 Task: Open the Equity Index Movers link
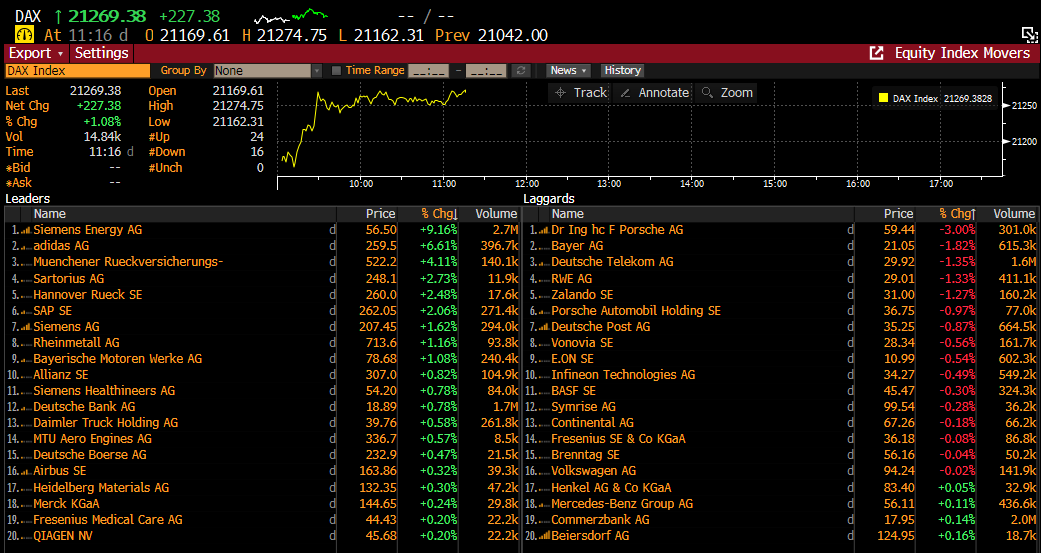[962, 53]
